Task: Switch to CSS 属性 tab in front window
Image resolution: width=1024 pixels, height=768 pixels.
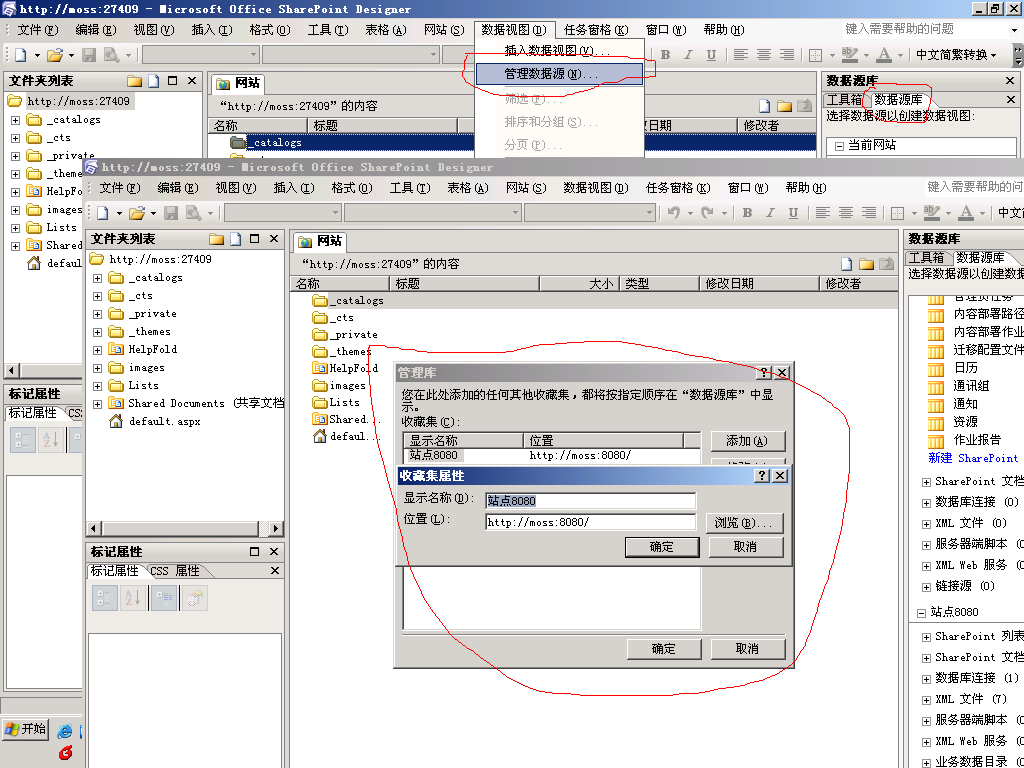Action: point(174,571)
